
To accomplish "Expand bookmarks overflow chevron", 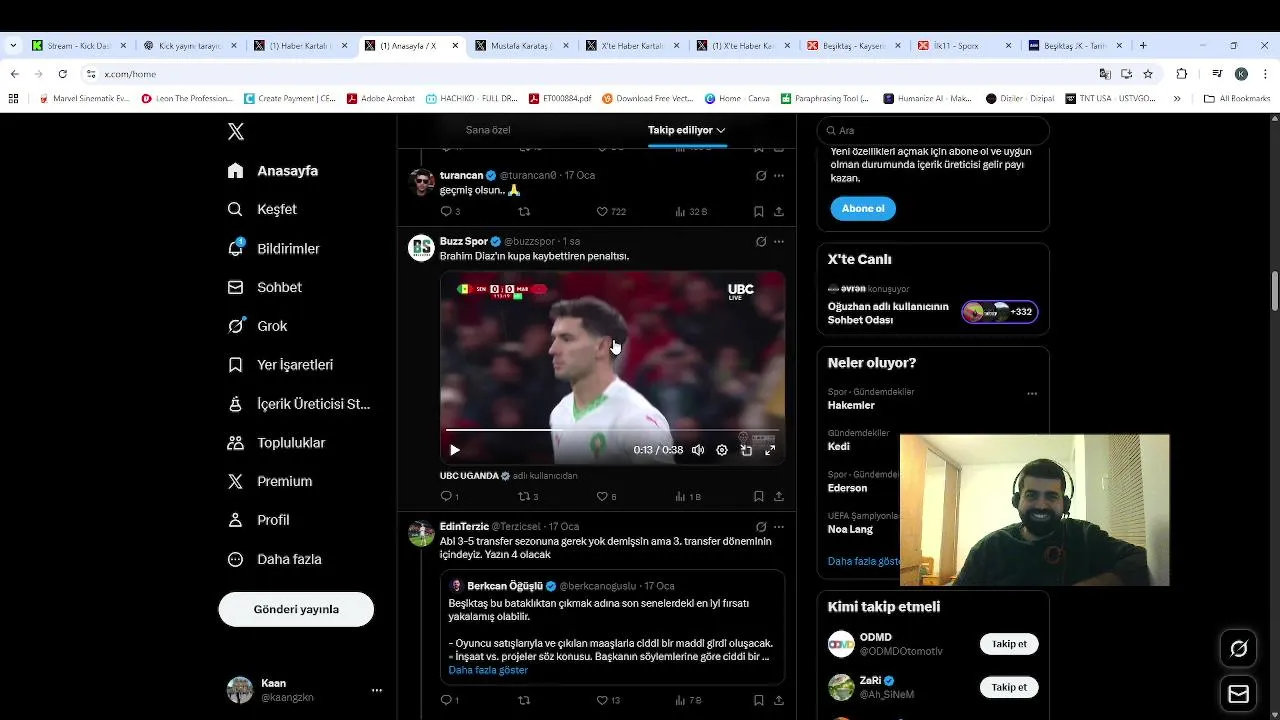I will pos(1177,99).
